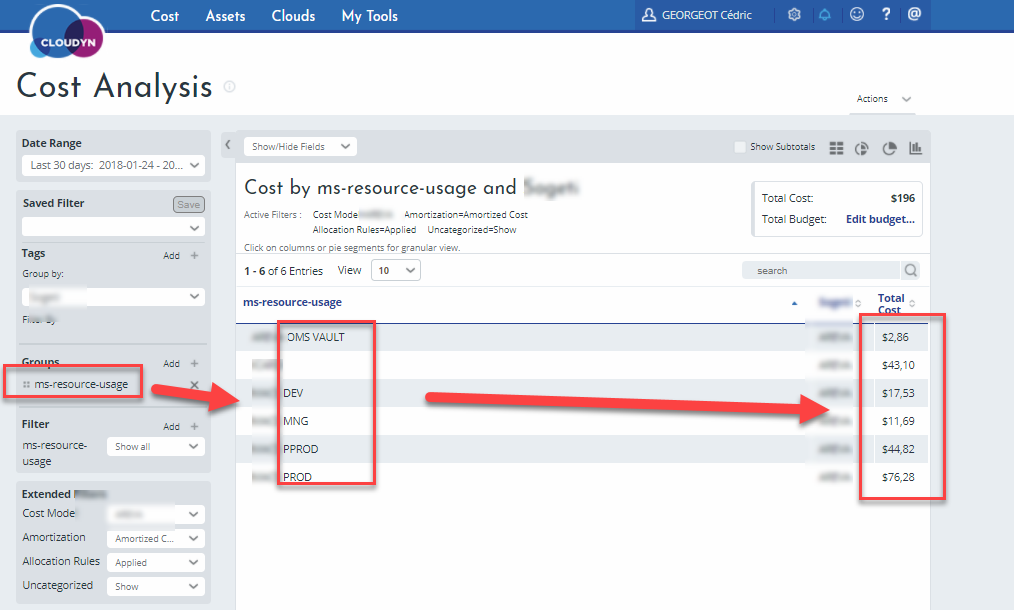Open settings gear in top bar
The width and height of the screenshot is (1014, 610).
794,14
